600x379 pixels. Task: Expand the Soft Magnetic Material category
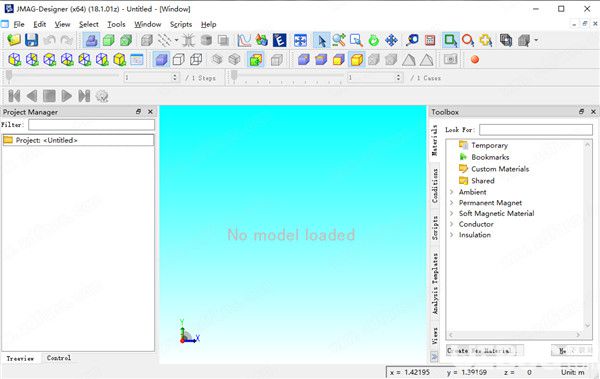pyautogui.click(x=452, y=214)
